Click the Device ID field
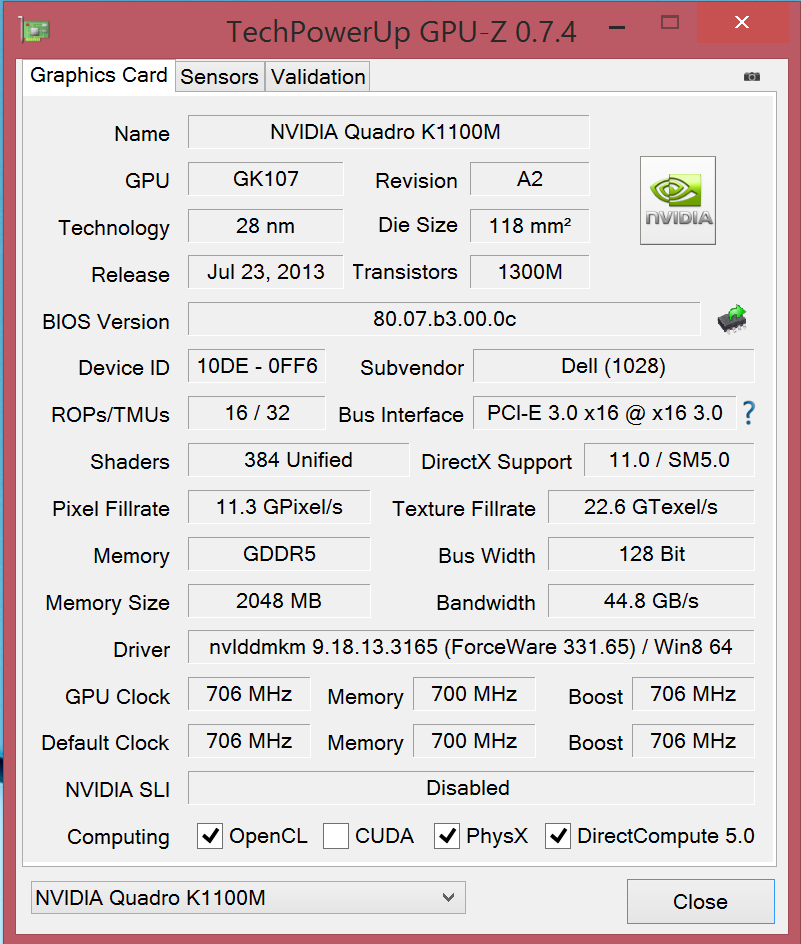 coord(257,367)
